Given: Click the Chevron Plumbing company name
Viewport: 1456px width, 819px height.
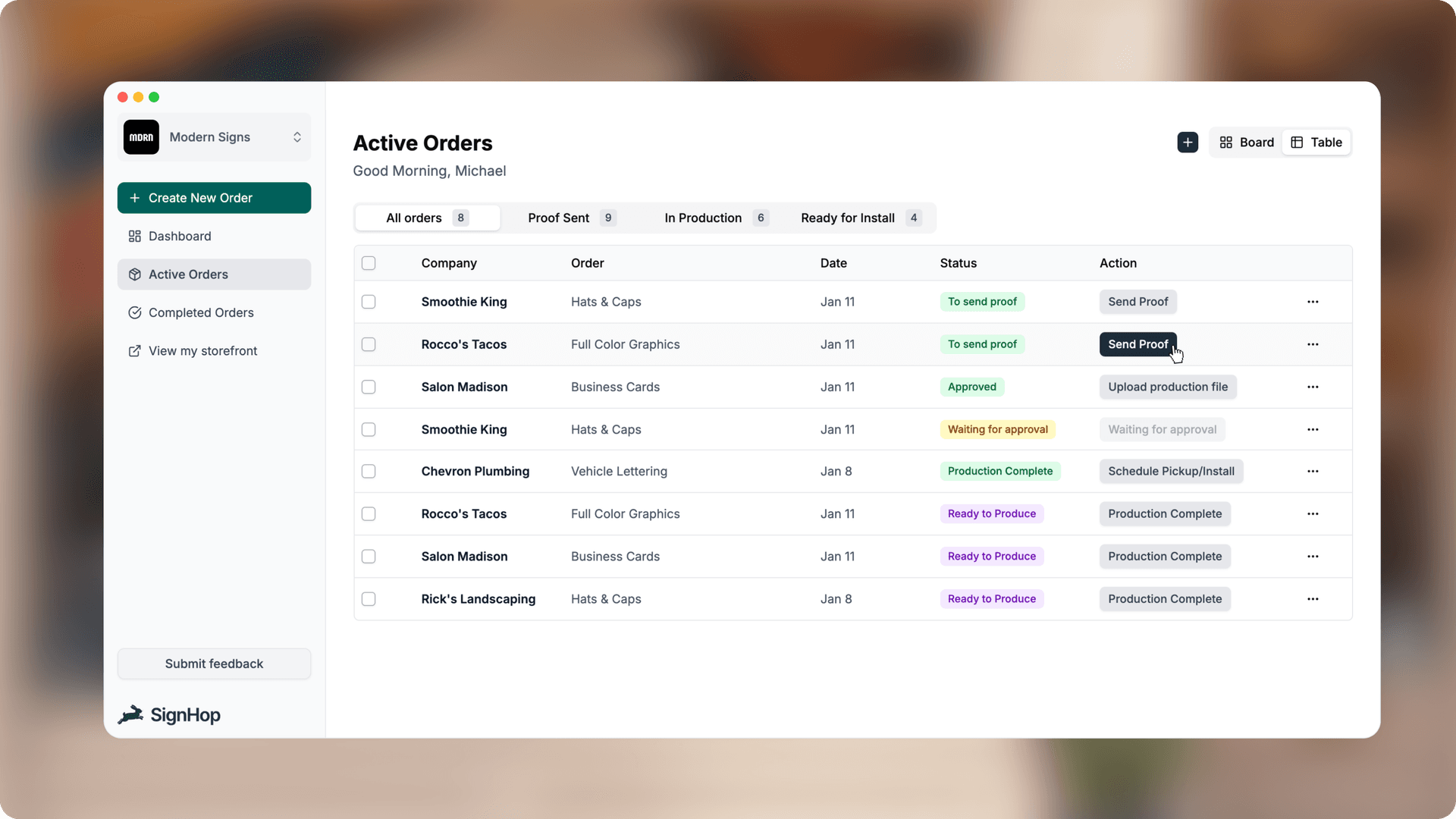Looking at the screenshot, I should [475, 471].
